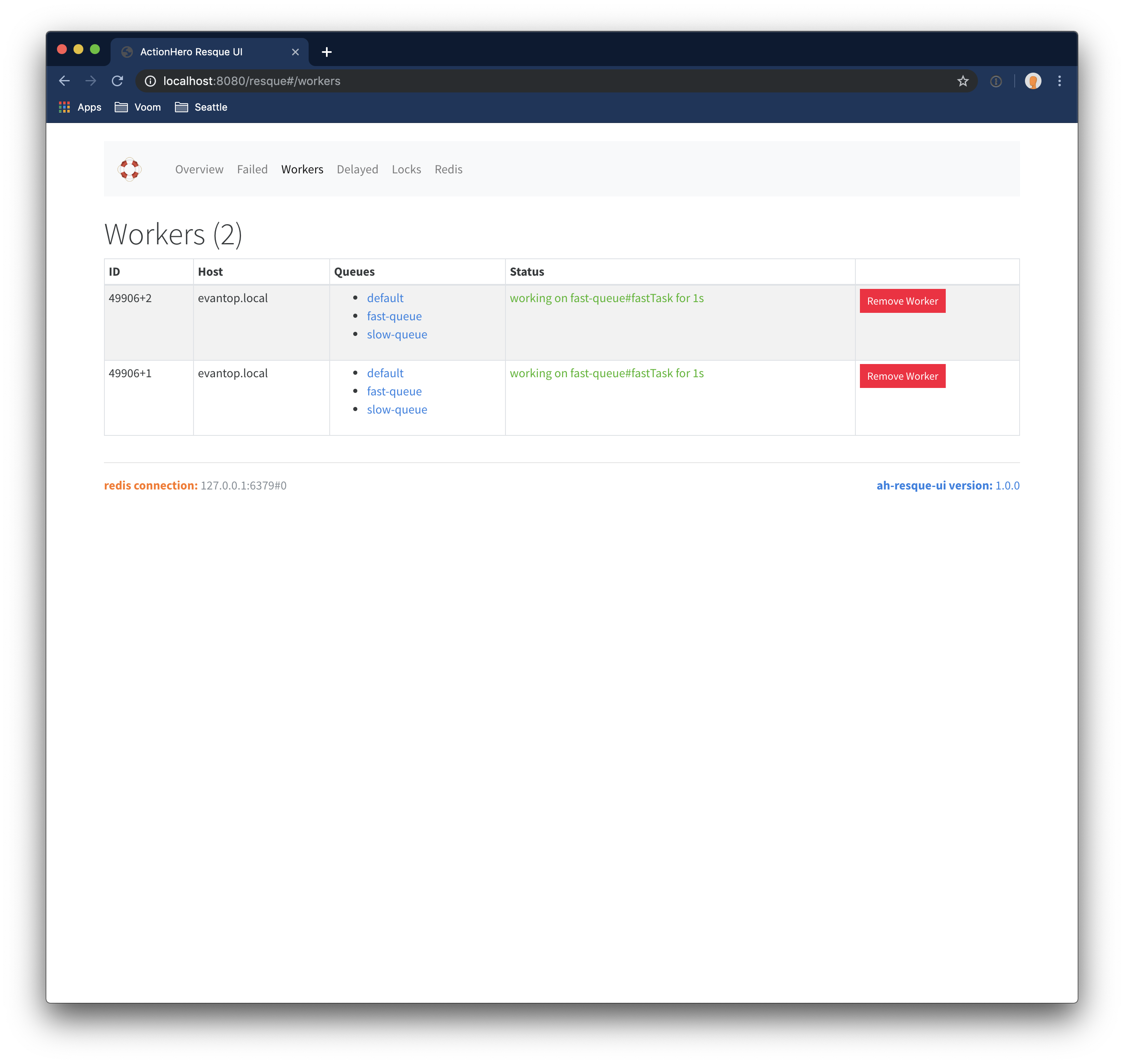
Task: Open the Delayed section
Action: pos(356,168)
